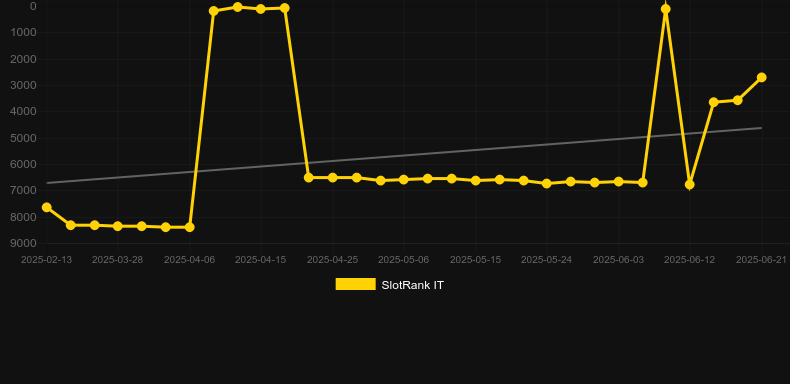Click the data point above 2025-04-25
Image resolution: width=790 pixels, height=384 pixels.
pyautogui.click(x=333, y=177)
